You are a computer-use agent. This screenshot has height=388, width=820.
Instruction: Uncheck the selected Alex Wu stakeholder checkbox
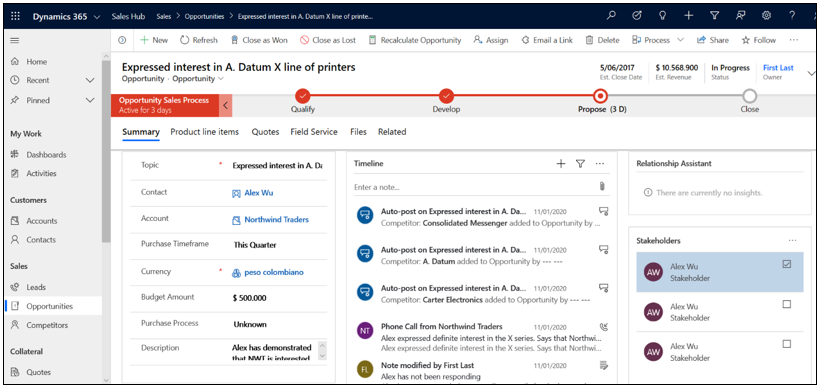[787, 265]
